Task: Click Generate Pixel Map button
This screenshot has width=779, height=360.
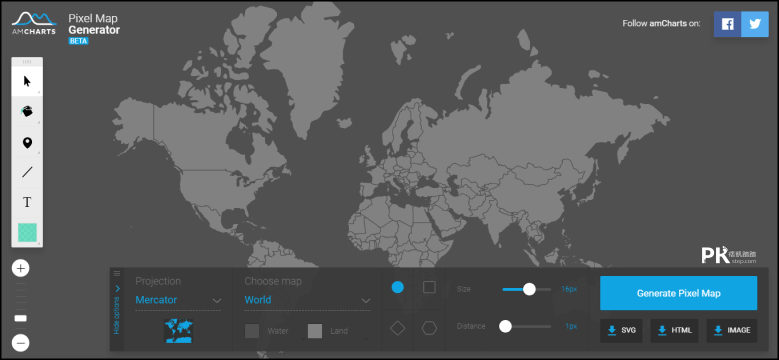Action: pyautogui.click(x=678, y=293)
